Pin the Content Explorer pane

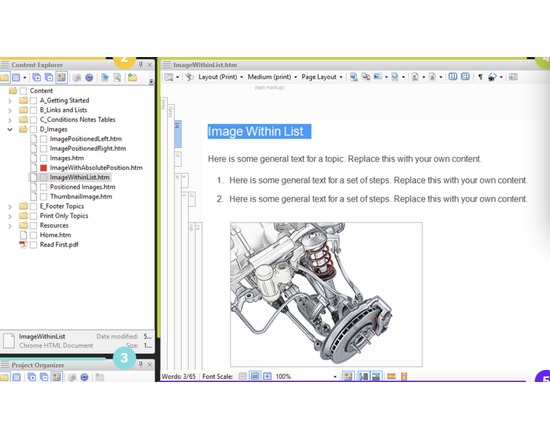pyautogui.click(x=140, y=65)
